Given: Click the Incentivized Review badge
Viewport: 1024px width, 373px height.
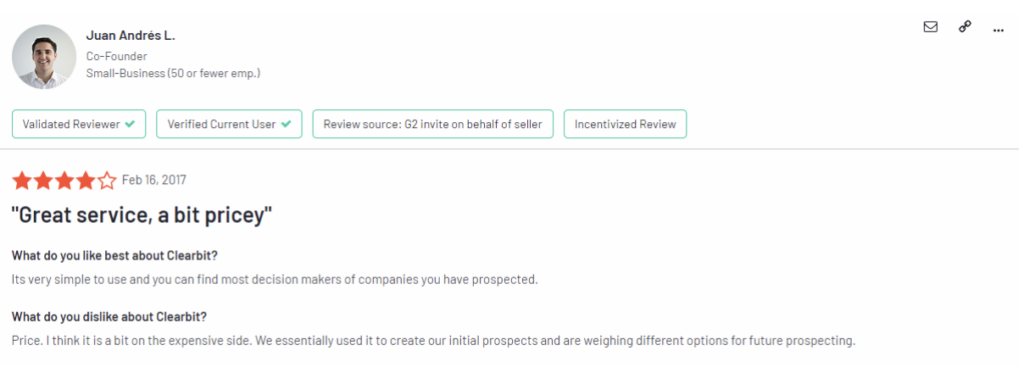Looking at the screenshot, I should tap(625, 124).
